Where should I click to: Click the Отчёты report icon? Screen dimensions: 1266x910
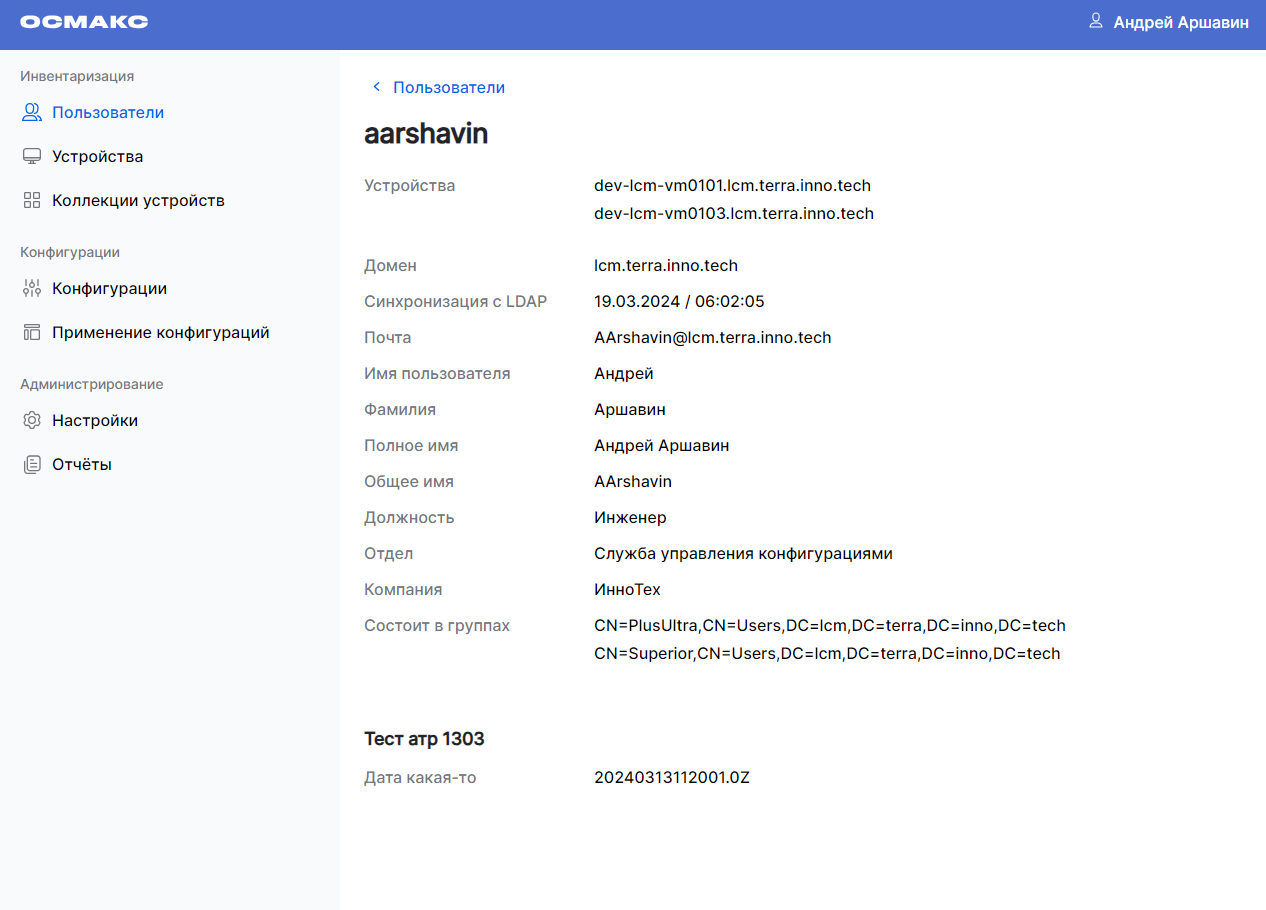[x=30, y=464]
